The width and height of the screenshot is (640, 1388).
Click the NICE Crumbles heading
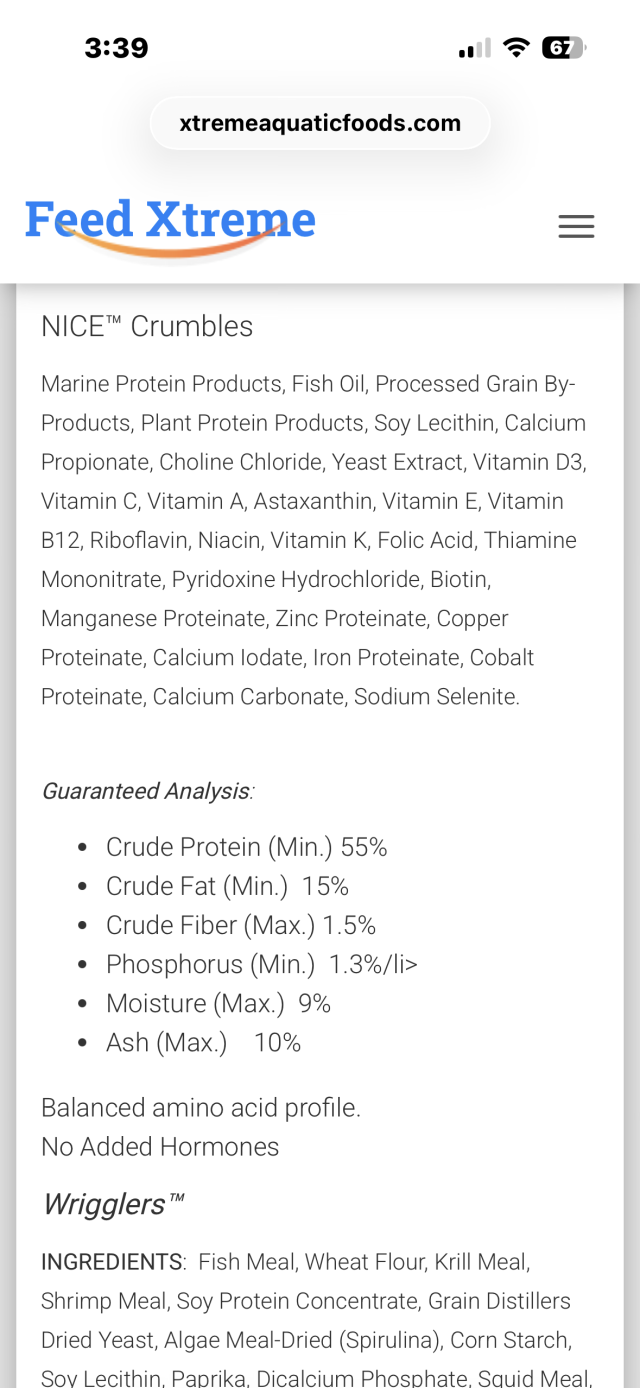[x=147, y=326]
